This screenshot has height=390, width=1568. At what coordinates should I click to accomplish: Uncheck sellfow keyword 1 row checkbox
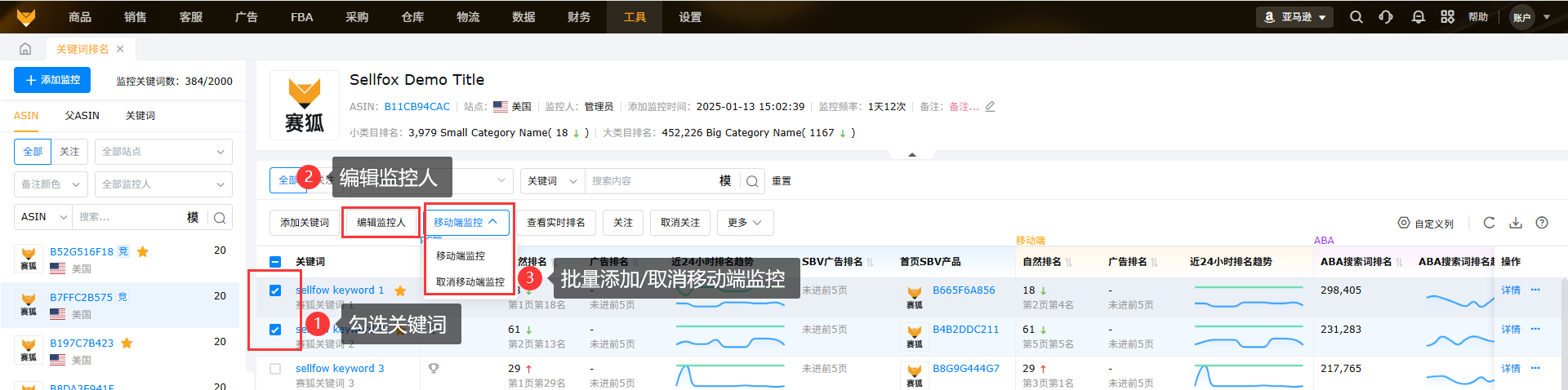275,290
